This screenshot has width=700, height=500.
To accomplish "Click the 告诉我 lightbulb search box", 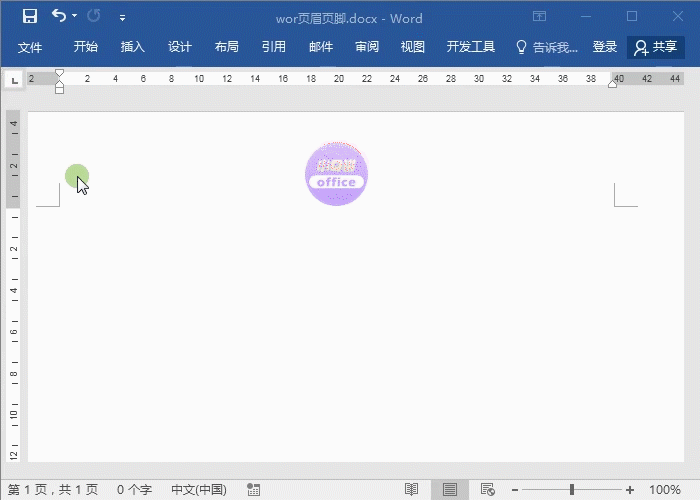I will click(547, 47).
